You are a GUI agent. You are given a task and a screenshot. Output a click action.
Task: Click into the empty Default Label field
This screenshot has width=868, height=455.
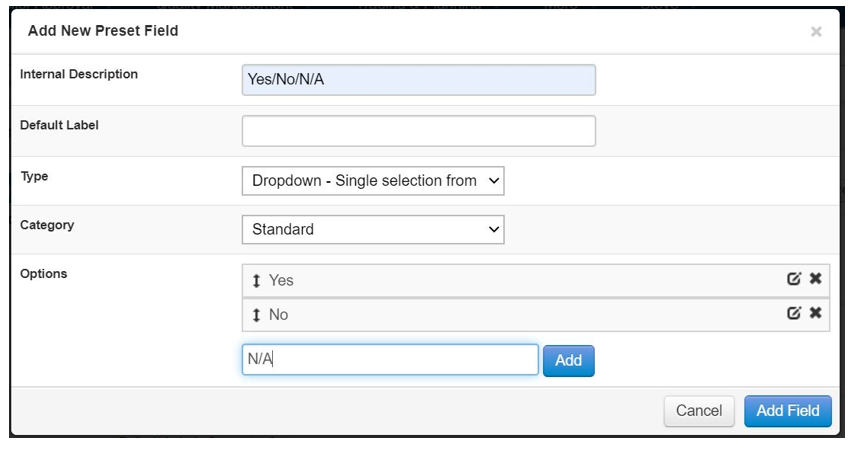(x=418, y=131)
